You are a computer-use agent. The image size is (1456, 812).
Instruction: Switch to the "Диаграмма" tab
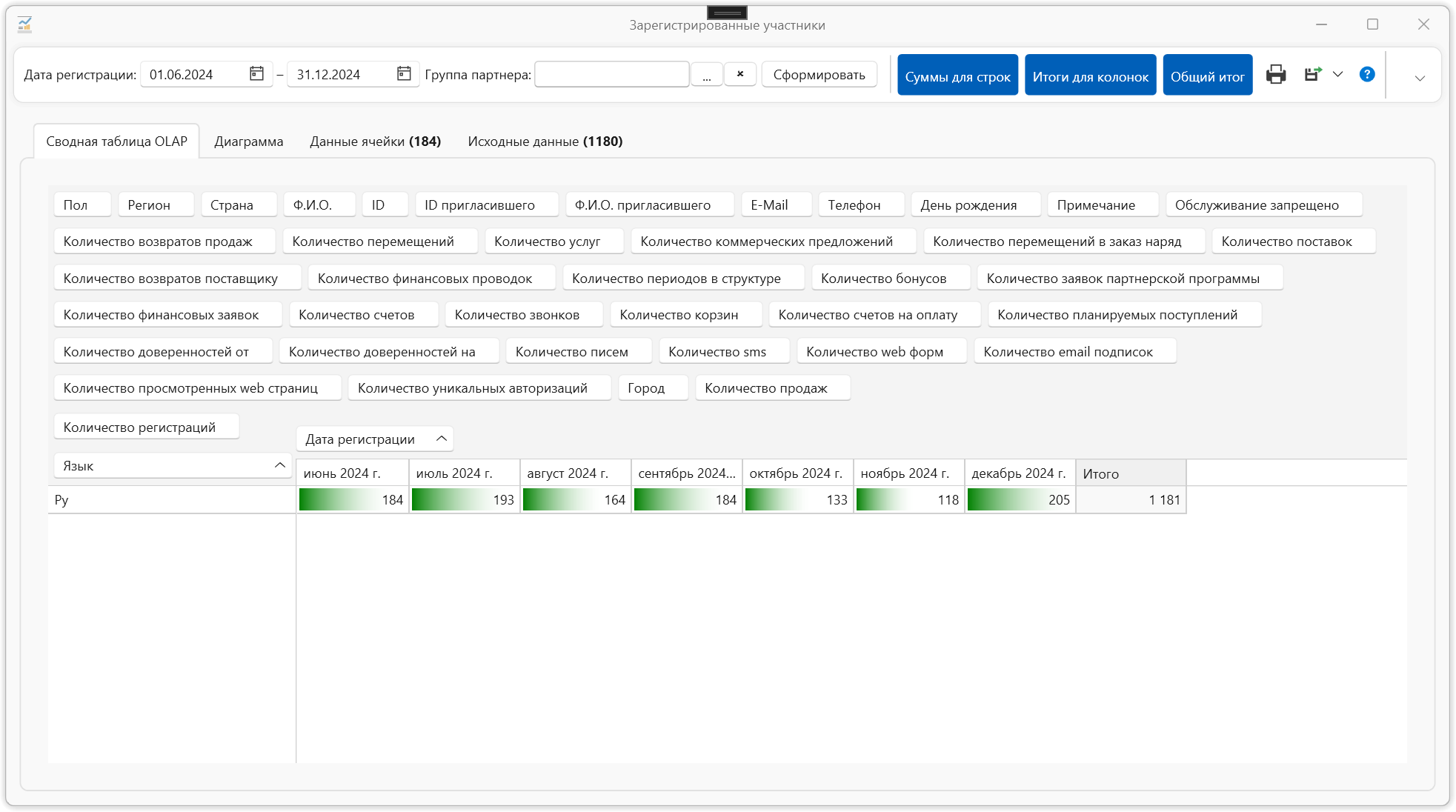[248, 142]
